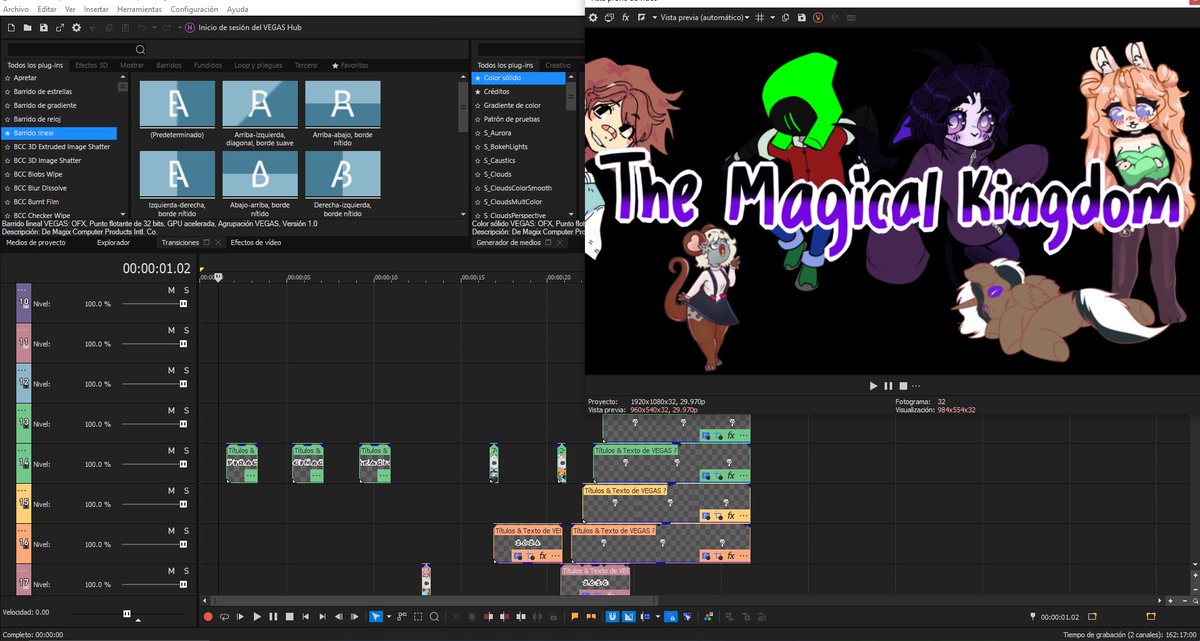
Task: Open the undo history dropdown arrow
Action: tap(154, 28)
